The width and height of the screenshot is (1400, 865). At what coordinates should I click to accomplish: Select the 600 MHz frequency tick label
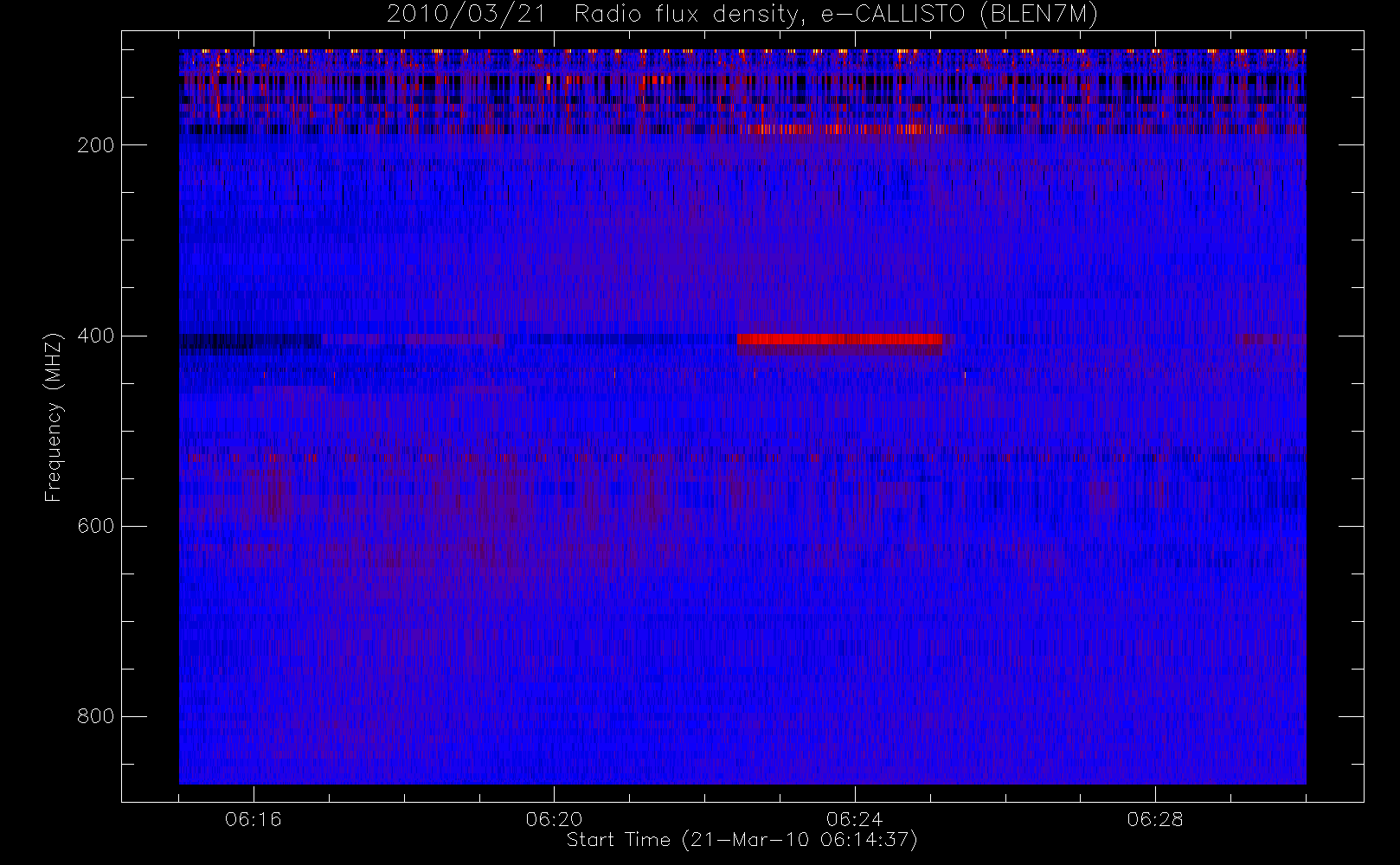(x=96, y=526)
